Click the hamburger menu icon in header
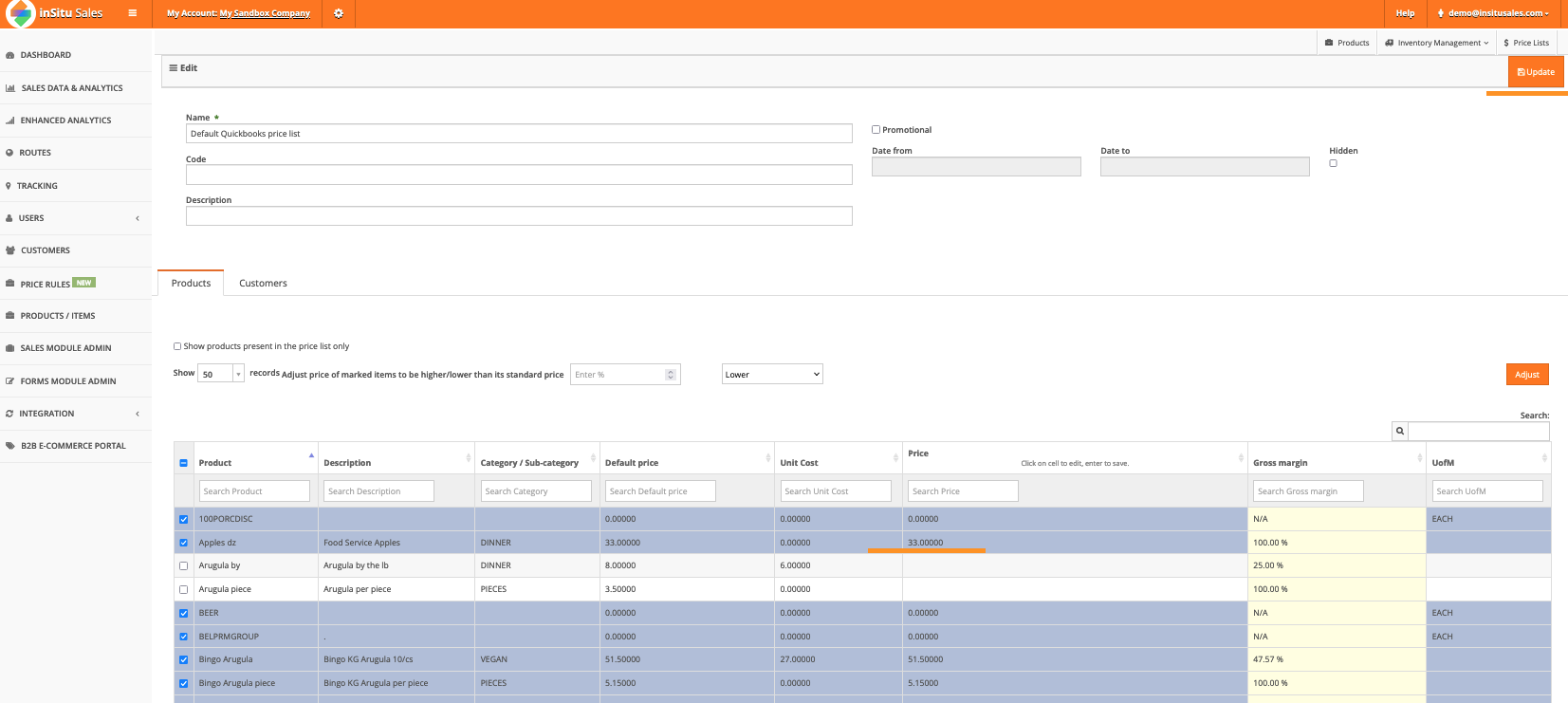The image size is (1568, 703). (x=132, y=13)
